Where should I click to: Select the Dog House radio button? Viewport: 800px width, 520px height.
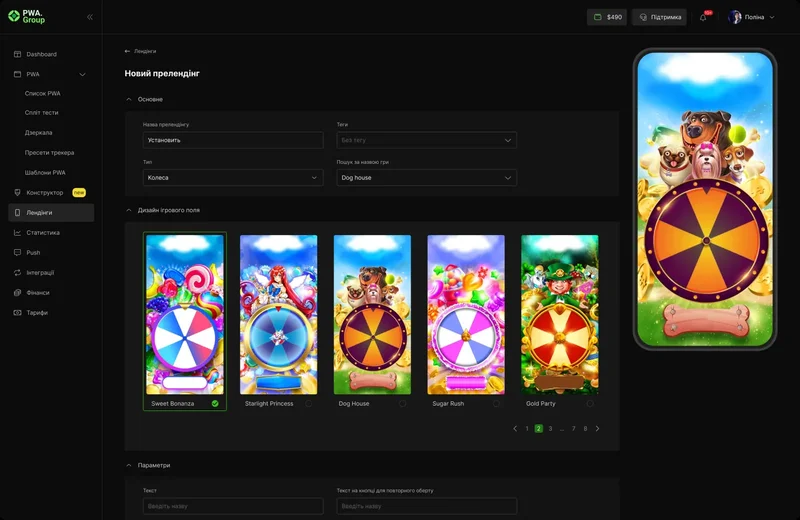(x=403, y=403)
